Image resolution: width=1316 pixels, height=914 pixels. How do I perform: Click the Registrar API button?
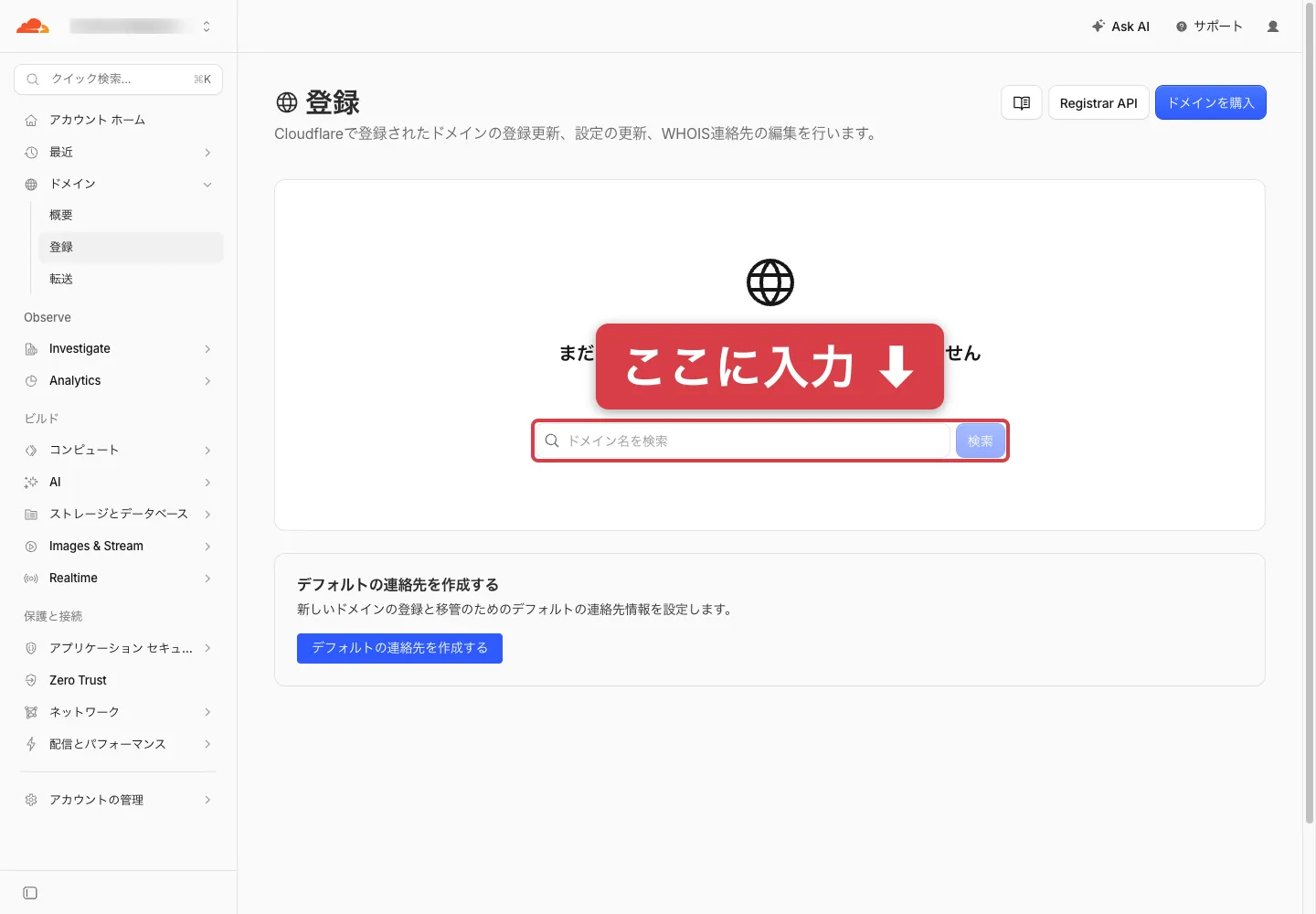coord(1098,102)
